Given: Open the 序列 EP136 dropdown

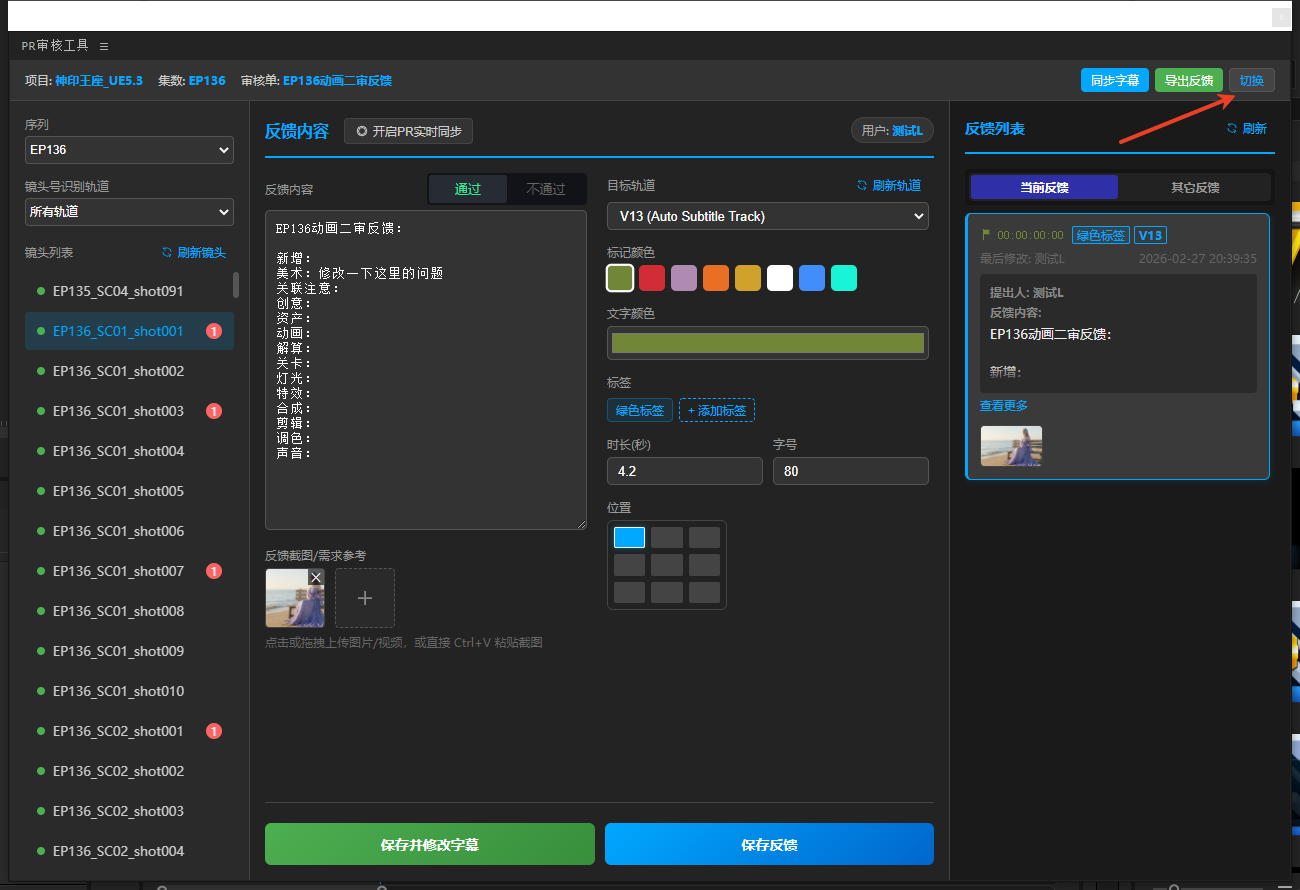Looking at the screenshot, I should (129, 150).
